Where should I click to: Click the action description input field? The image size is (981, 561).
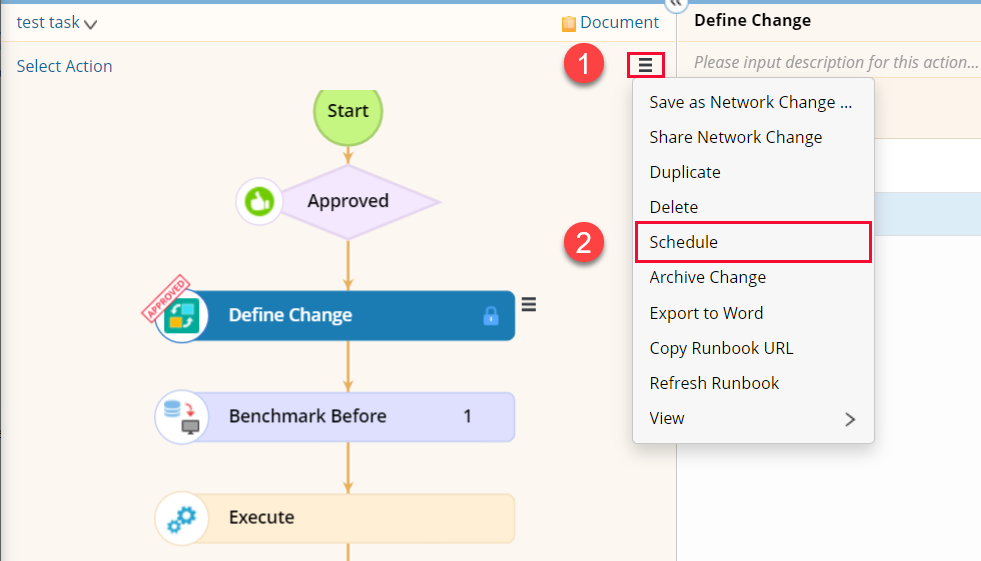[x=835, y=62]
